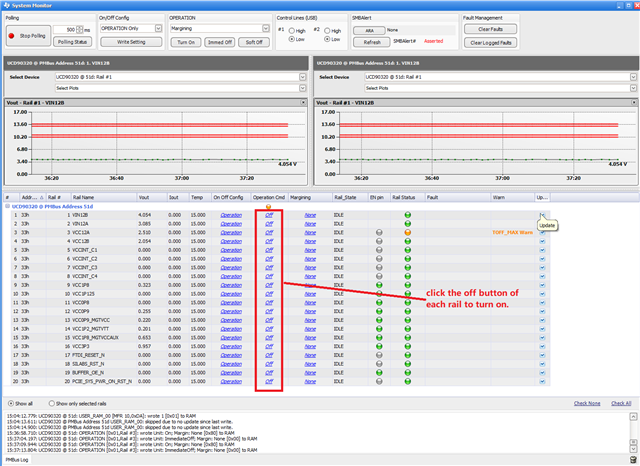
Task: Click PCIE_SYS_PWR_ON_RST_N rail status icon
Action: 407,382
